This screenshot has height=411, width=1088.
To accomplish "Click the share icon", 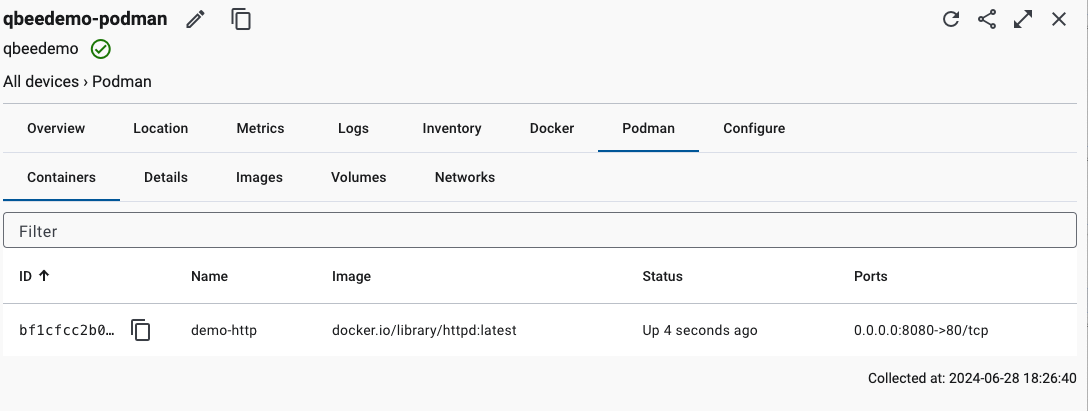I will tap(987, 19).
